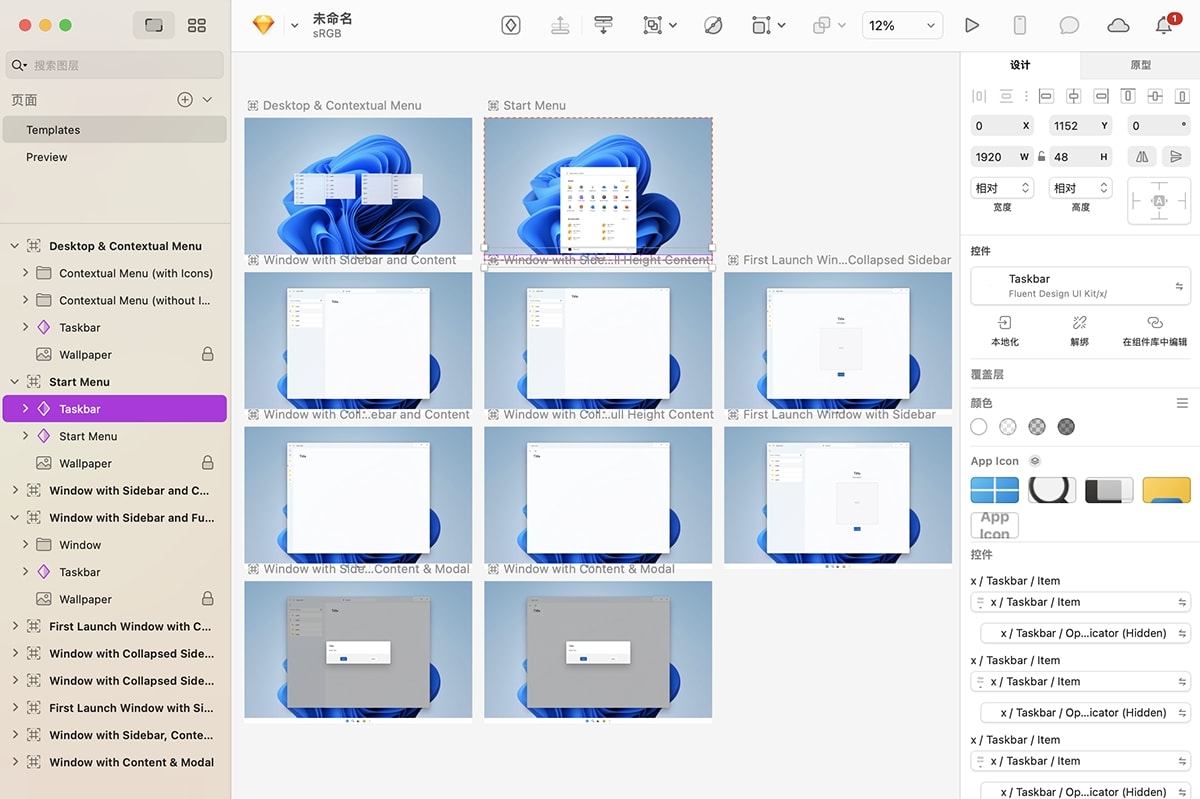Toggle lock on Wallpaper below Window layer
This screenshot has width=1200, height=799.
point(207,599)
